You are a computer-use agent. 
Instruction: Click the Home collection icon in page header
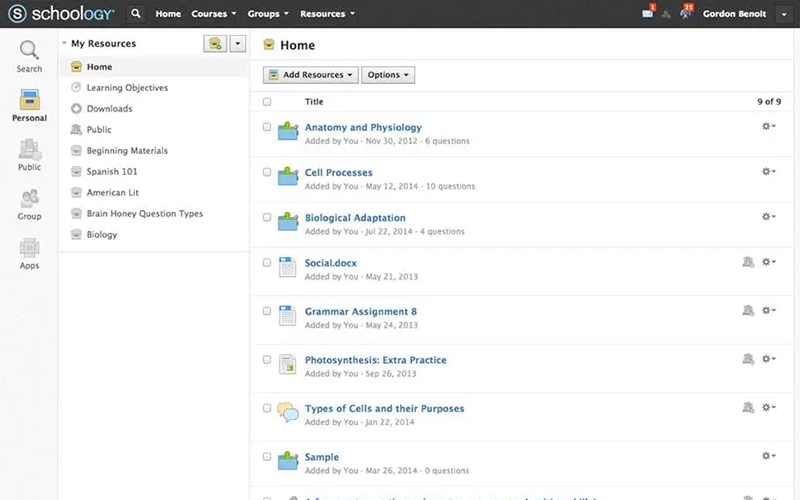(x=269, y=45)
